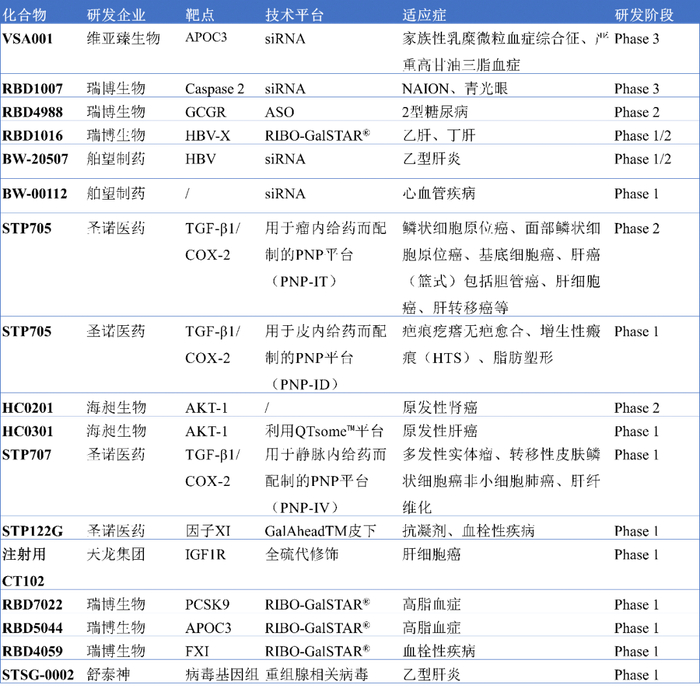The height and width of the screenshot is (692, 700).
Task: Click Phase 2 in HC0201 row
Action: [637, 408]
